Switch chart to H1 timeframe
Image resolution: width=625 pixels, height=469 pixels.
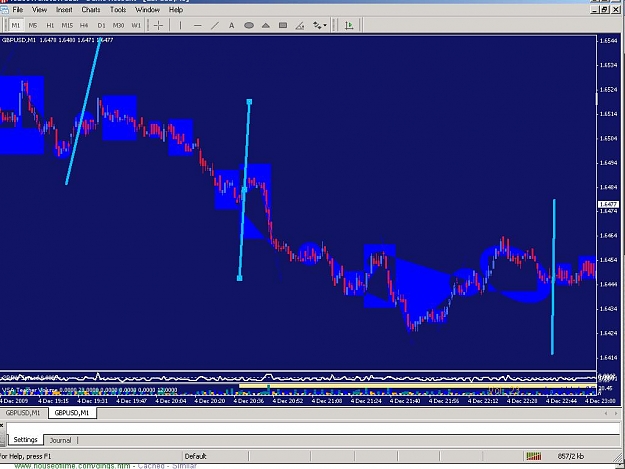click(x=50, y=26)
